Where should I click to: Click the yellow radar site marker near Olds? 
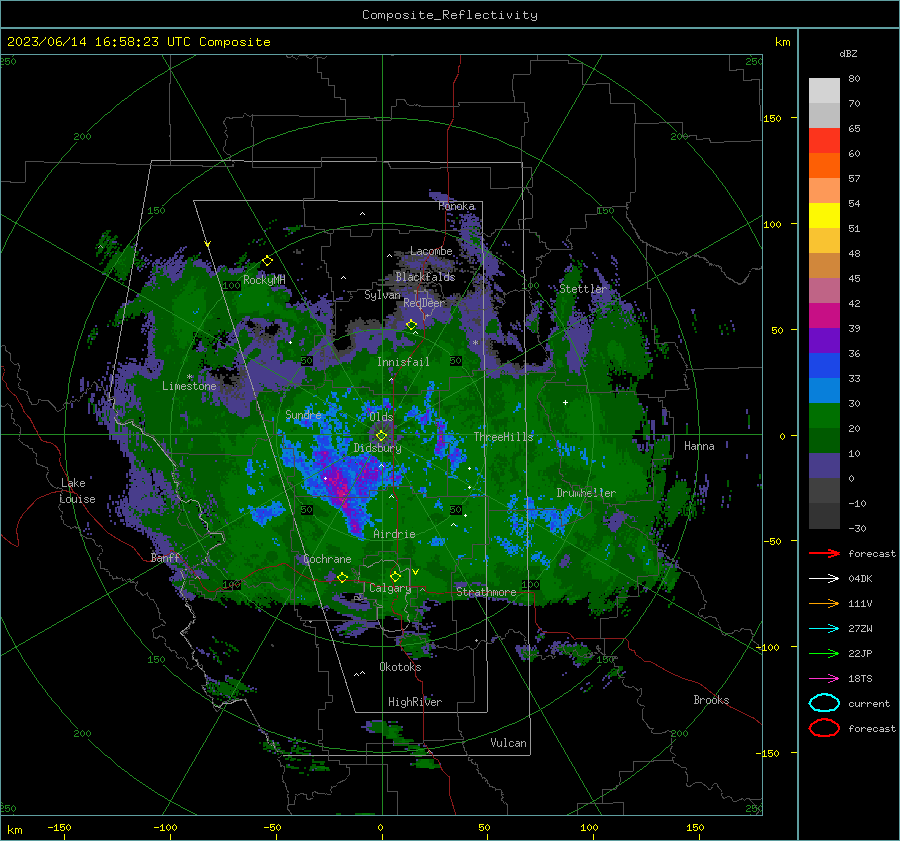(x=381, y=436)
